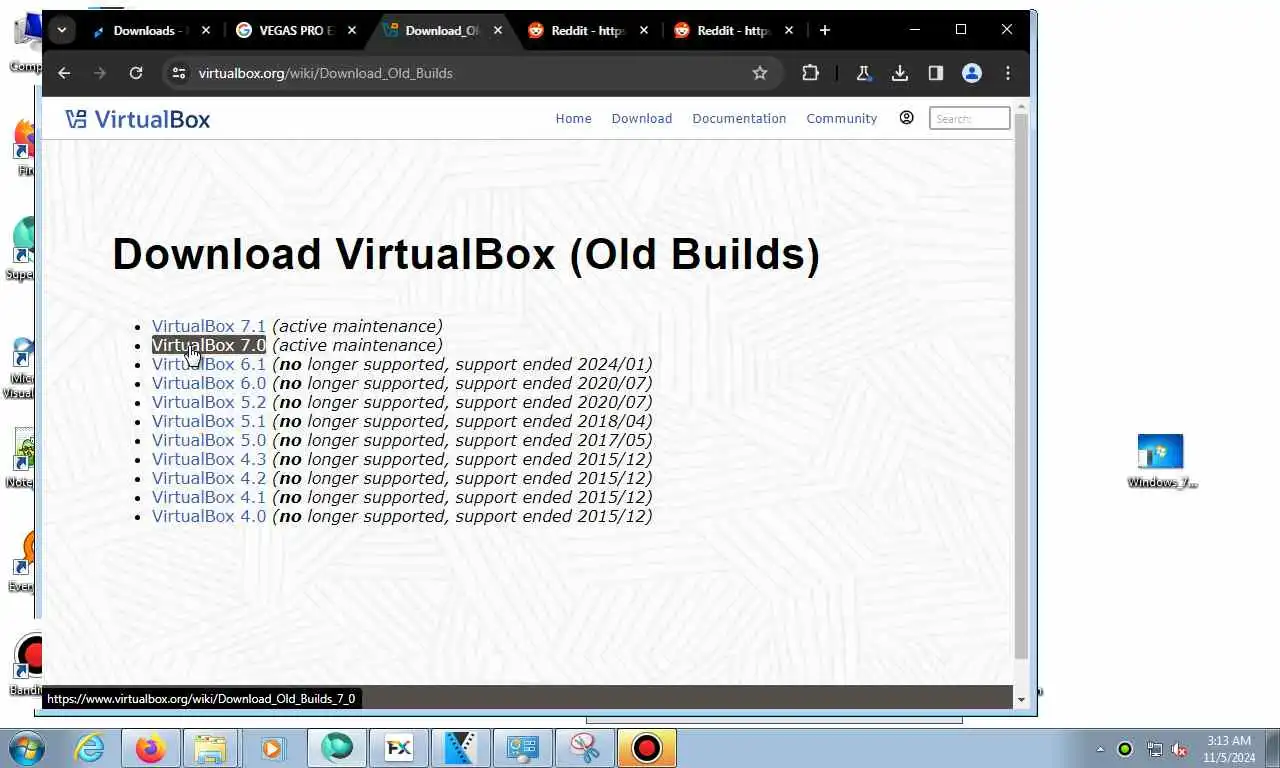This screenshot has height=768, width=1280.
Task: Reload the page with the refresh icon
Action: pos(136,73)
